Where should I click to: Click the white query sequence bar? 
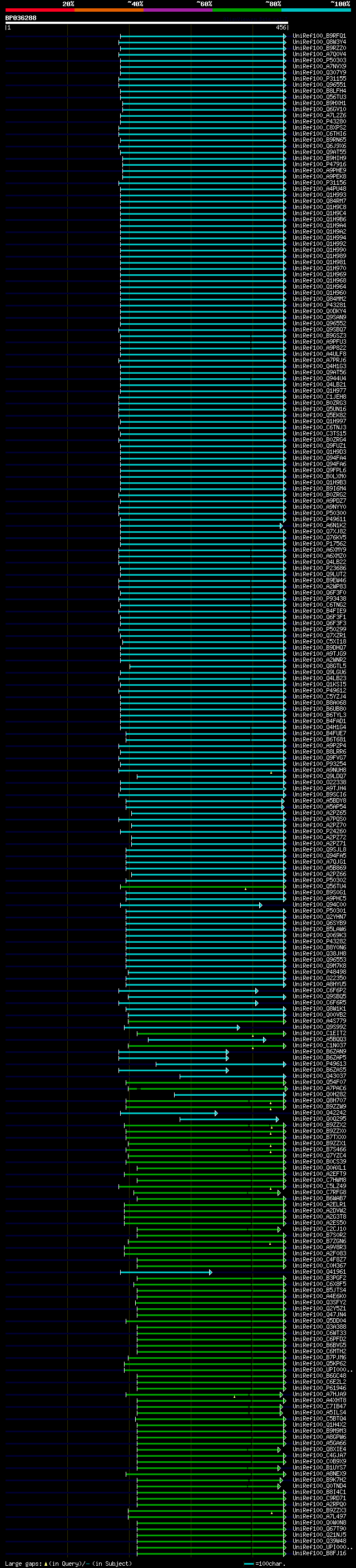(x=147, y=23)
